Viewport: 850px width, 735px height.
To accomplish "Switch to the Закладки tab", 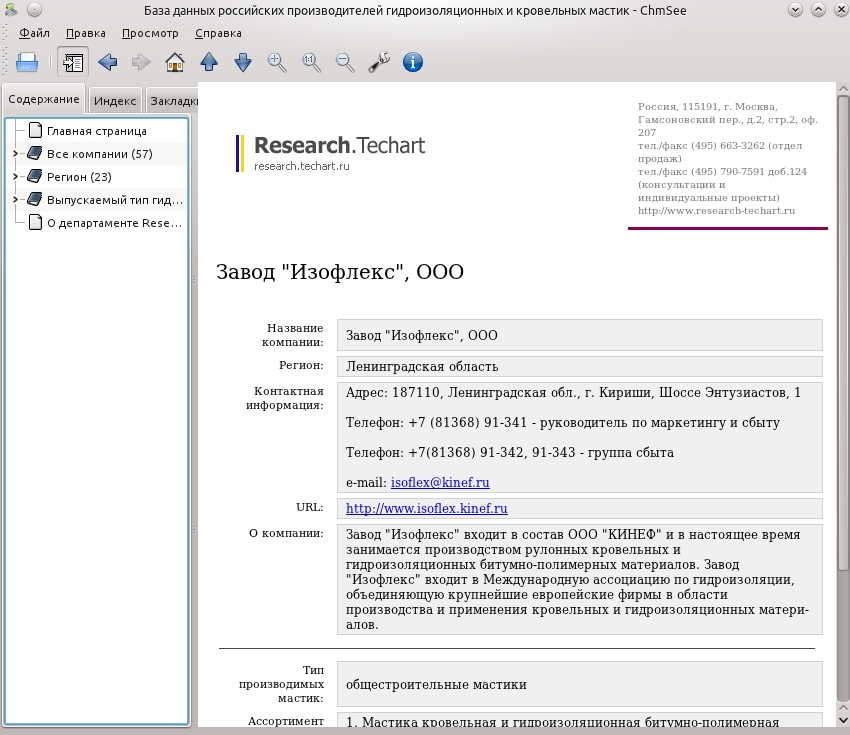I will (x=173, y=101).
